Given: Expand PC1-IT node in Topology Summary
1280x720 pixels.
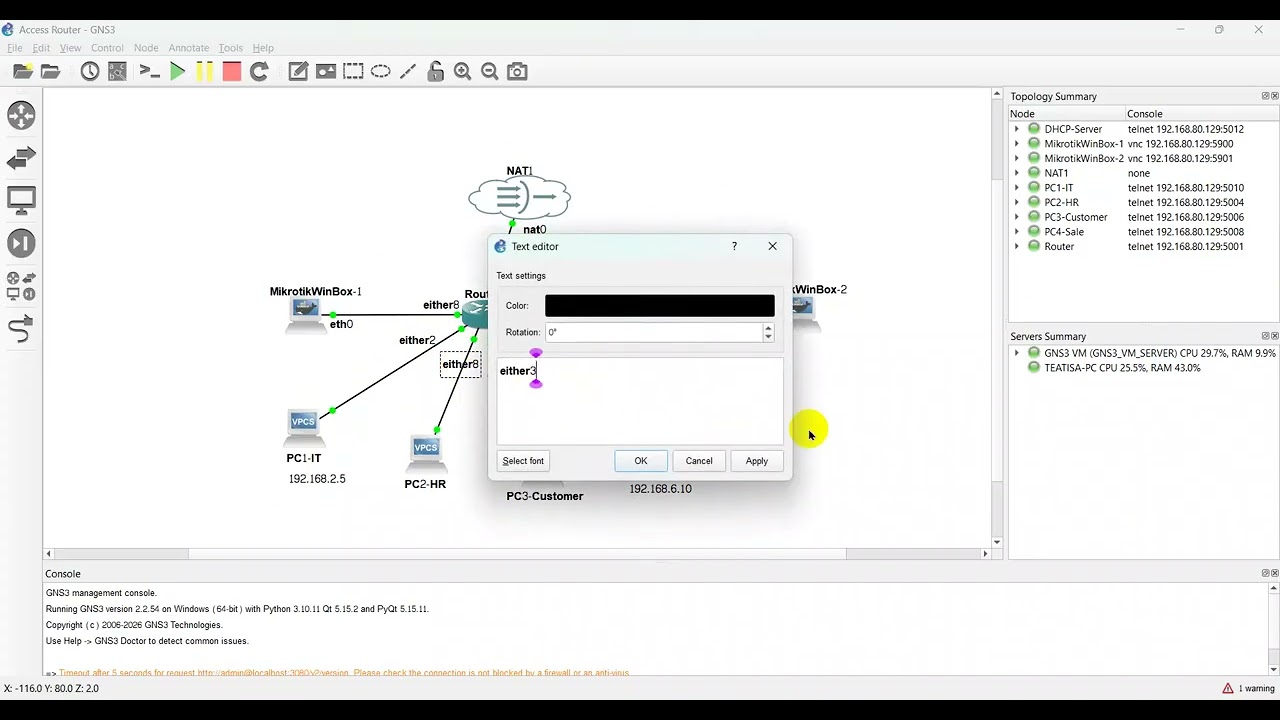Looking at the screenshot, I should [1017, 188].
